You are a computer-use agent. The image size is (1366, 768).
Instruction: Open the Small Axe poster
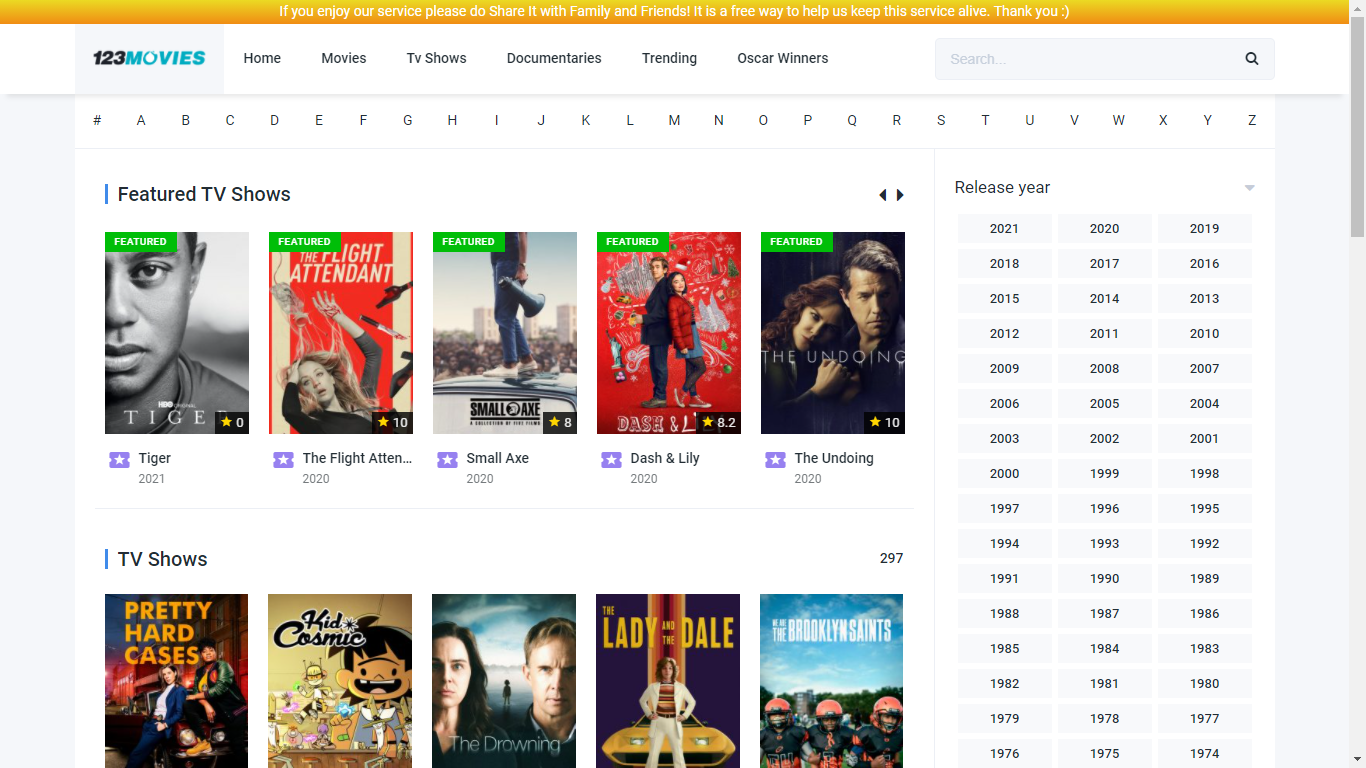coord(505,333)
